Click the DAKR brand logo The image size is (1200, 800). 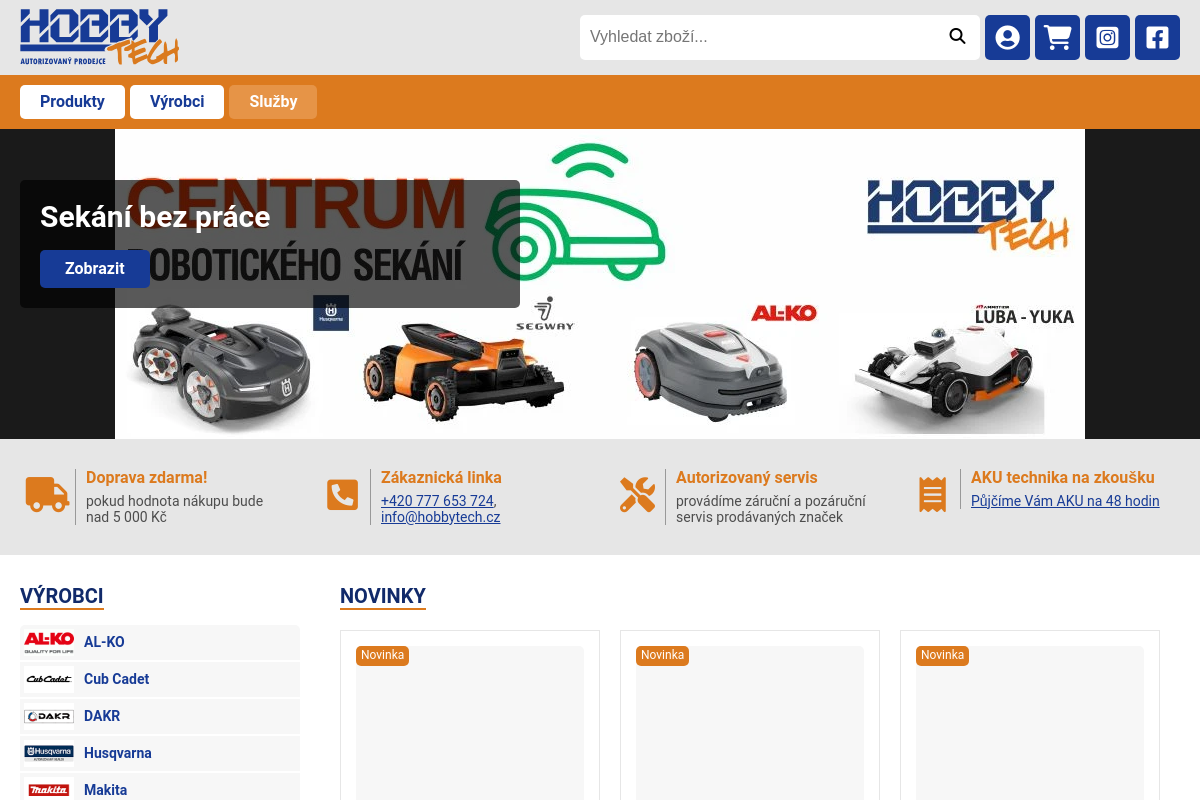coord(49,716)
